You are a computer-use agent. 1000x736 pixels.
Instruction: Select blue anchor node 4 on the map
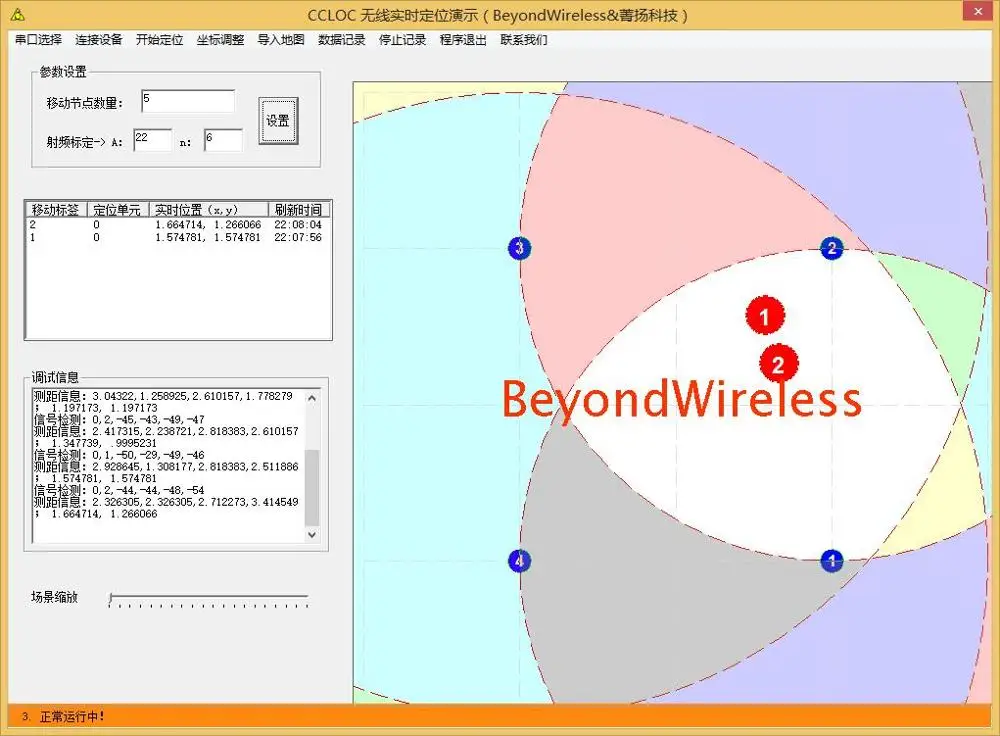click(520, 561)
